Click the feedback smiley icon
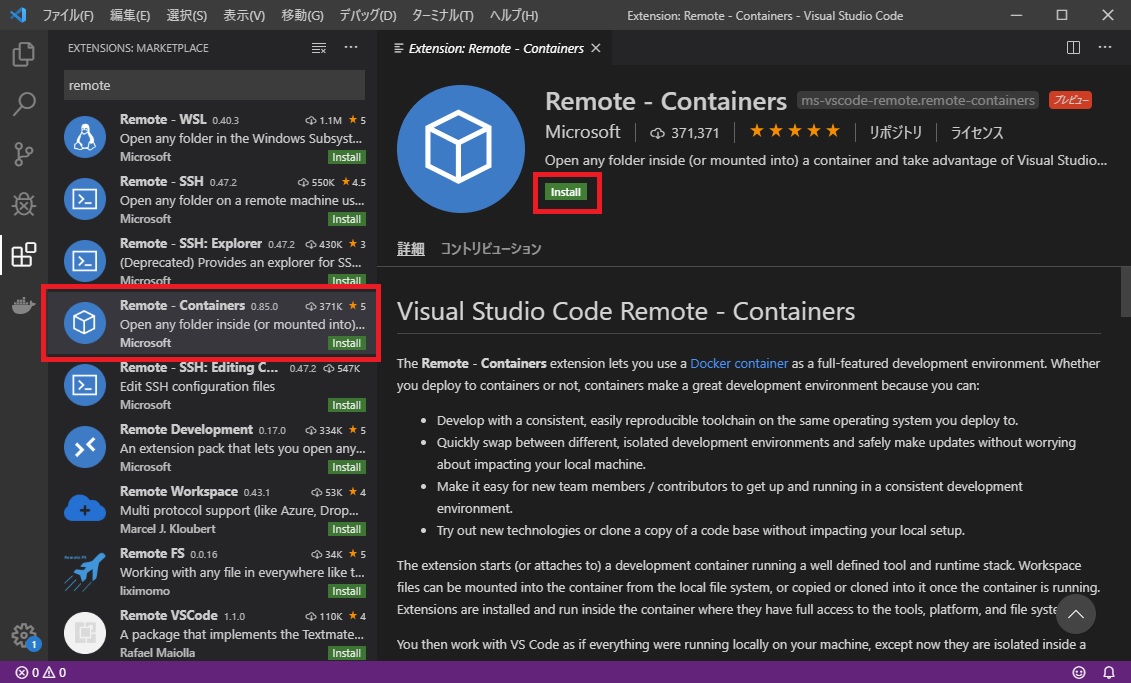Viewport: 1131px width, 683px height. coord(1078,672)
